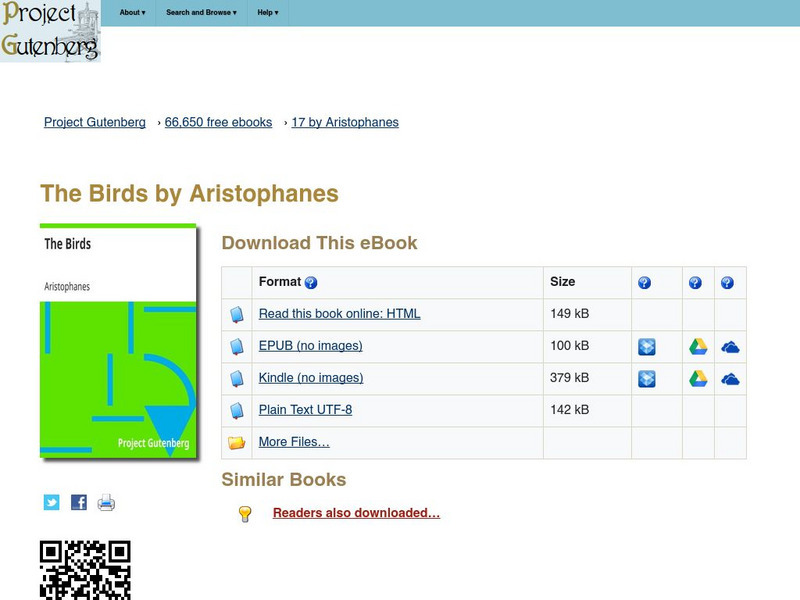Open Readers also downloaded… link

pos(357,513)
